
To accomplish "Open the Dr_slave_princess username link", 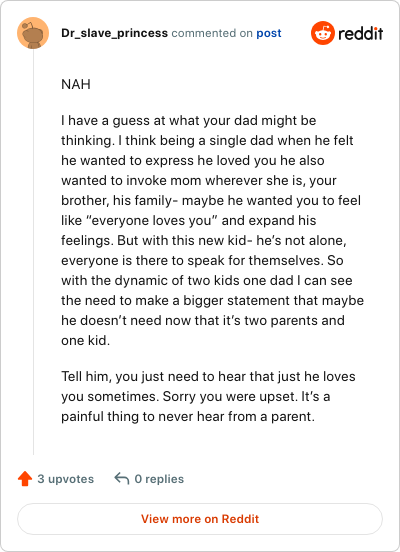I will point(114,33).
